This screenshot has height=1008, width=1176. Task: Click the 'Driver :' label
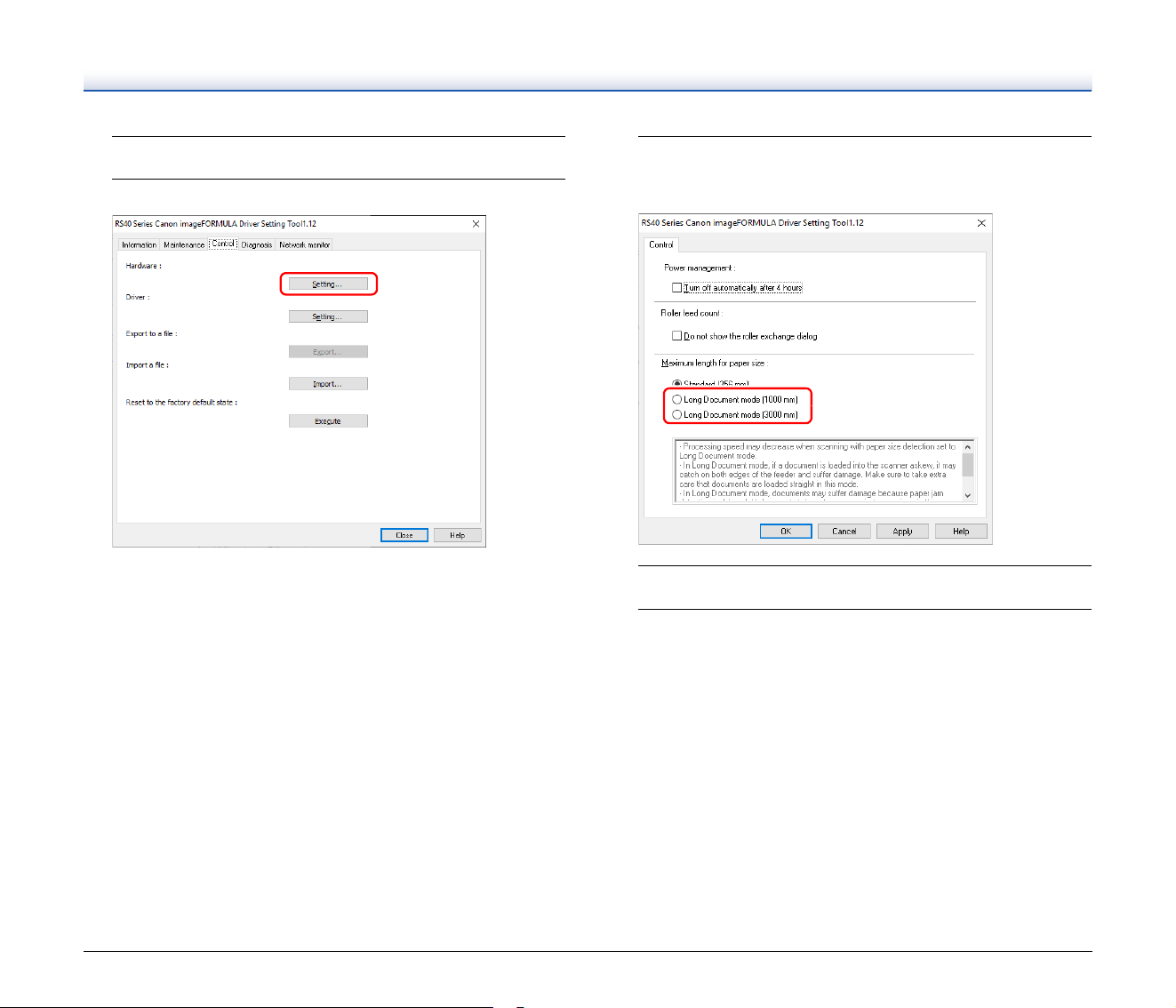137,298
